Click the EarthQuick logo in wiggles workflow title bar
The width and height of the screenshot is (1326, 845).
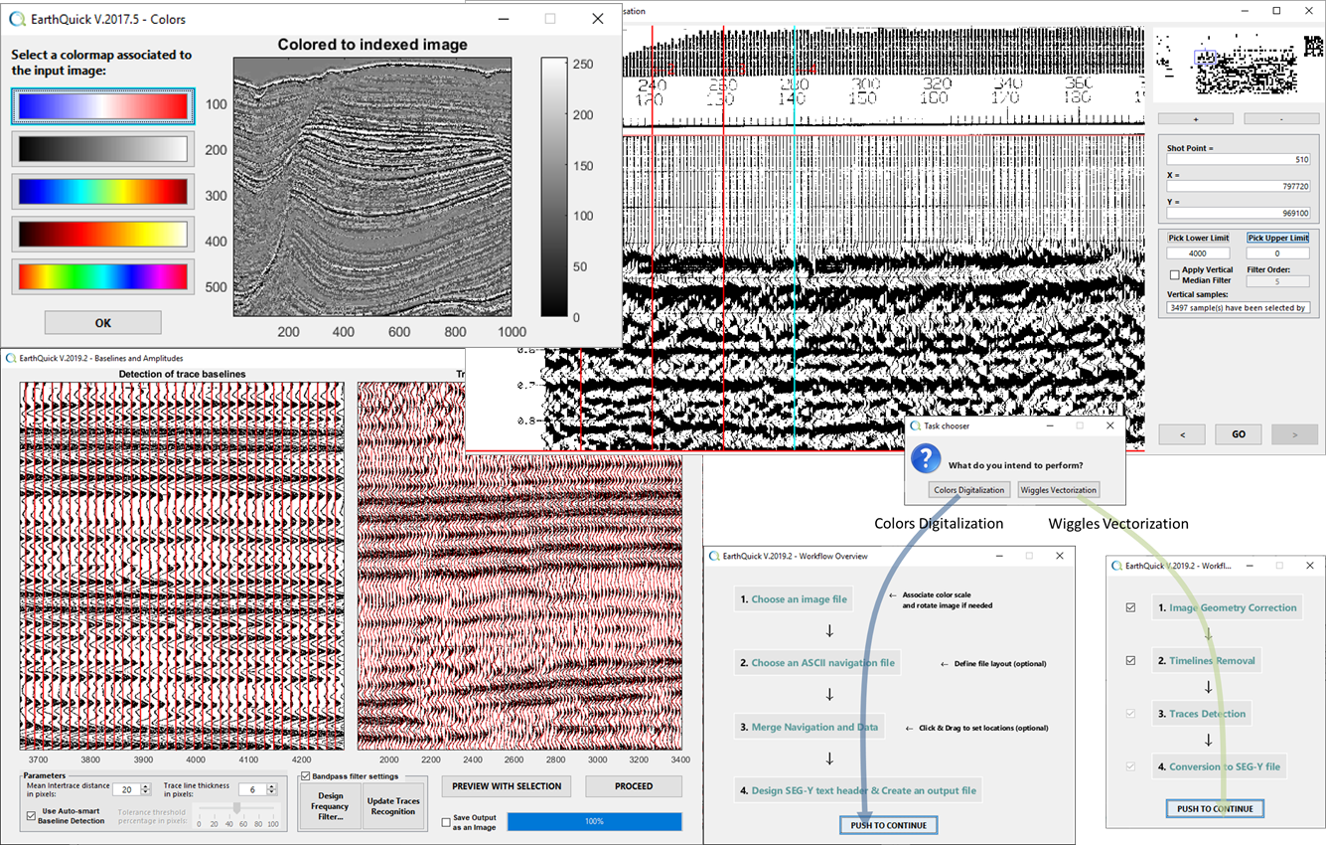tap(1118, 565)
